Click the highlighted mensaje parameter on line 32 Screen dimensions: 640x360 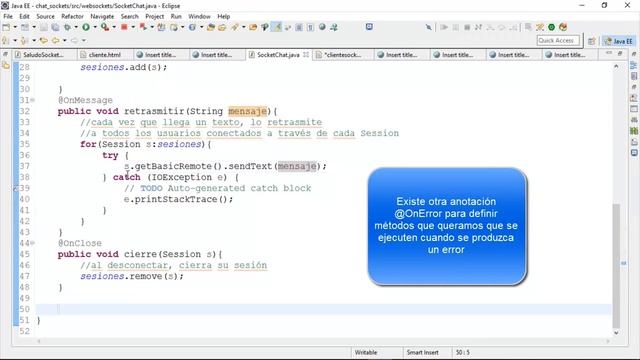(x=247, y=111)
